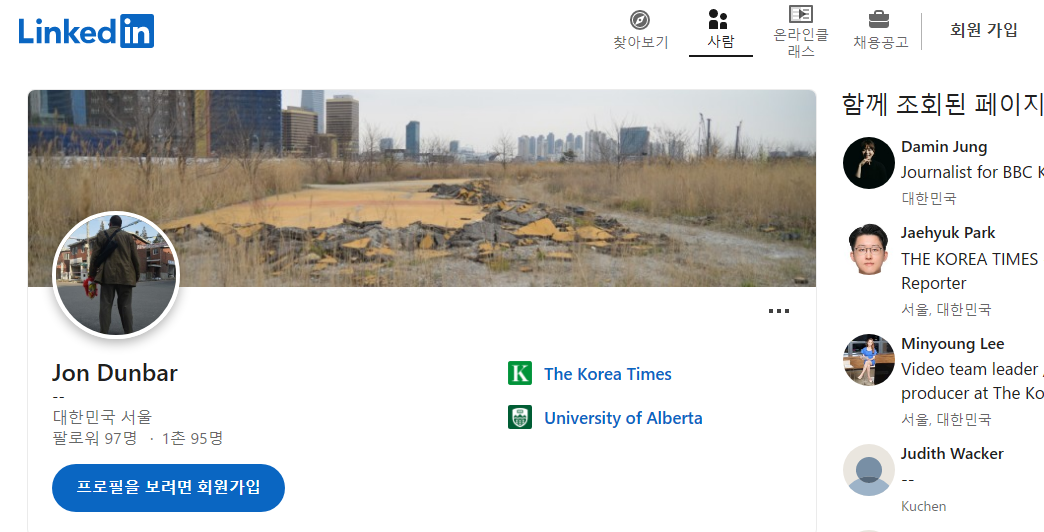Open the three-dot more options menu
This screenshot has height=532, width=1044.
pos(778,311)
